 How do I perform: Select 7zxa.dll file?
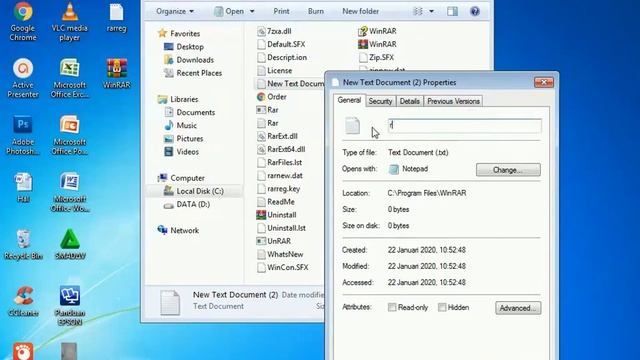click(274, 31)
